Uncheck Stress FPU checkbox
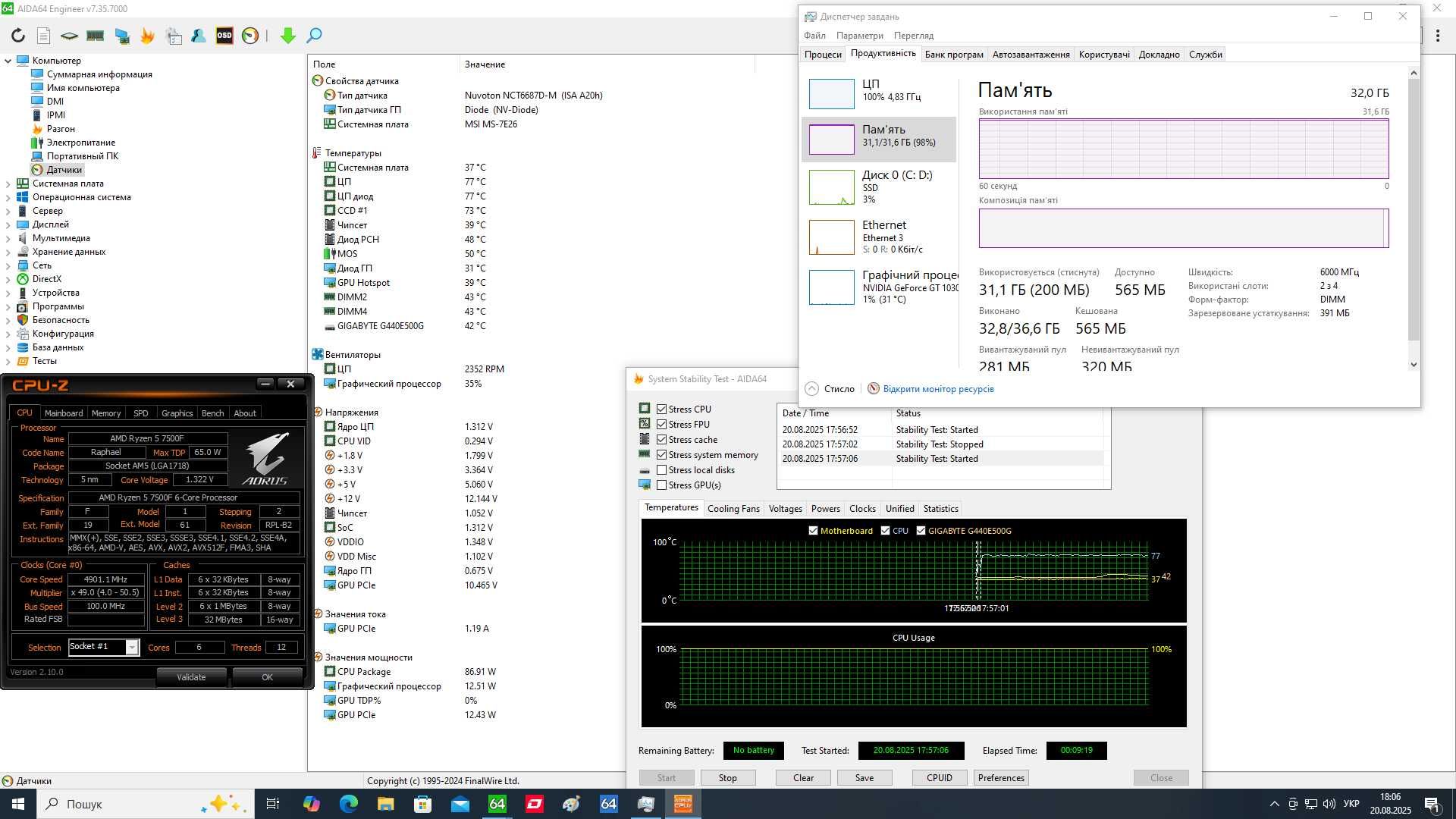Viewport: 1456px width, 819px height. click(661, 425)
